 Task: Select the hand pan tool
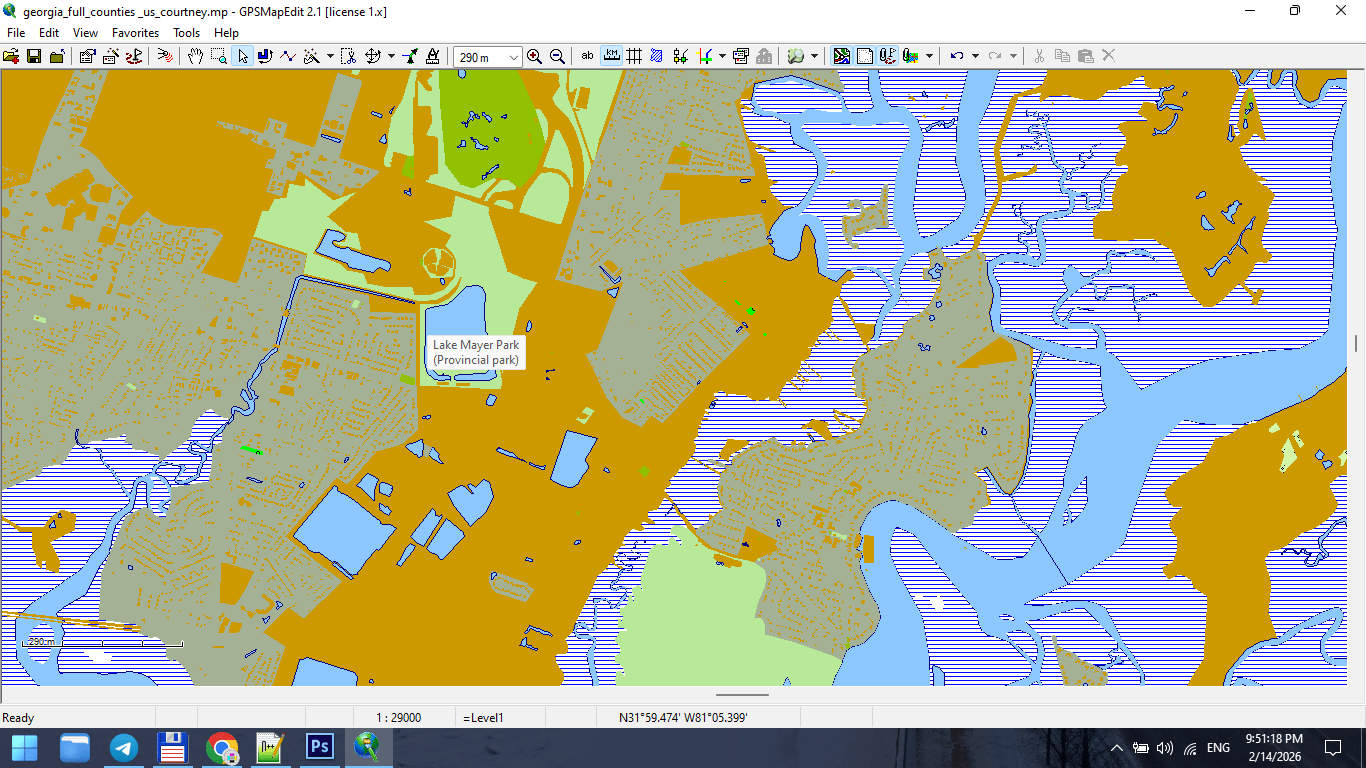pyautogui.click(x=196, y=56)
